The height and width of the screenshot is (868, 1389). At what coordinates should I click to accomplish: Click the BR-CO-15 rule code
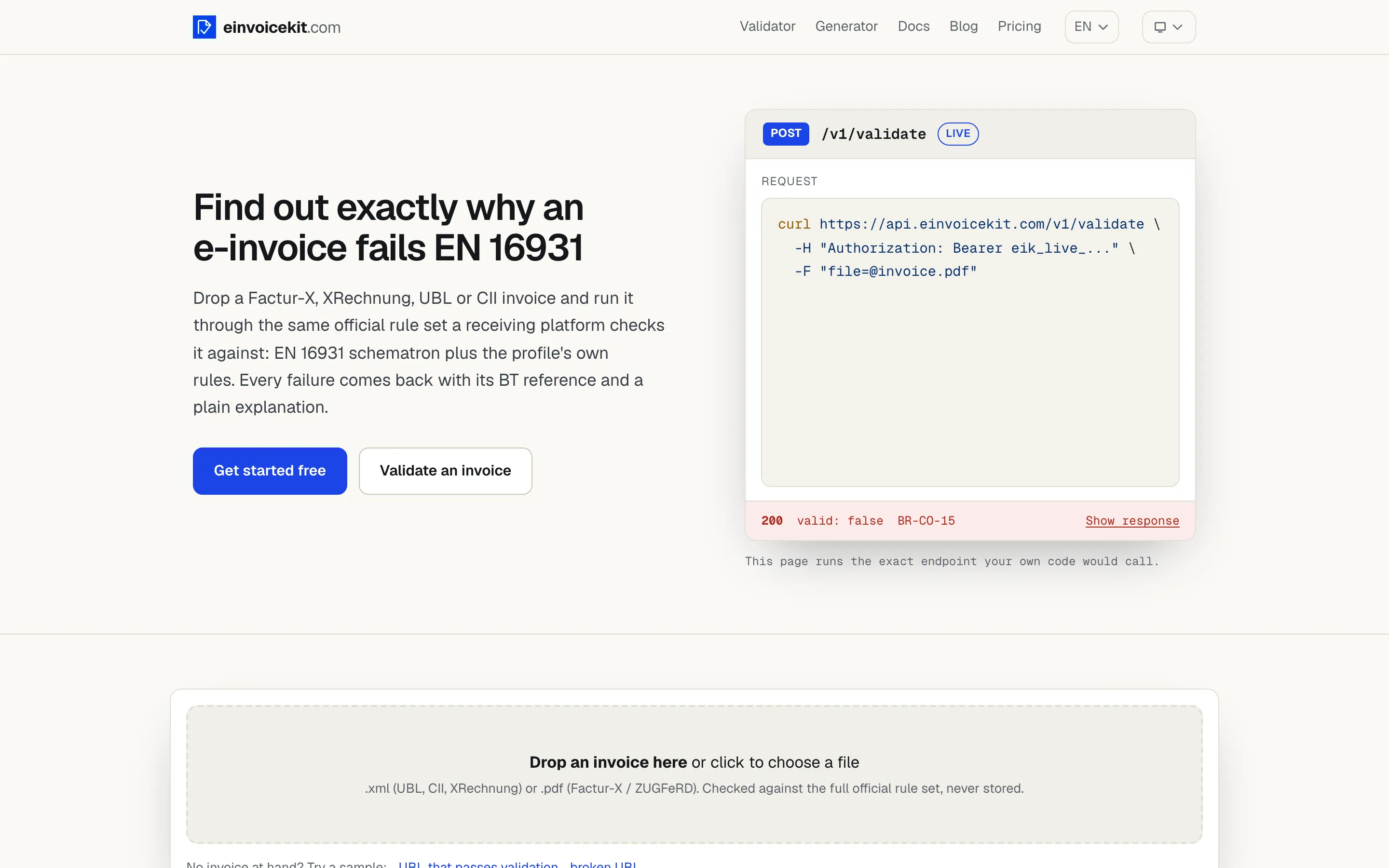tap(926, 521)
